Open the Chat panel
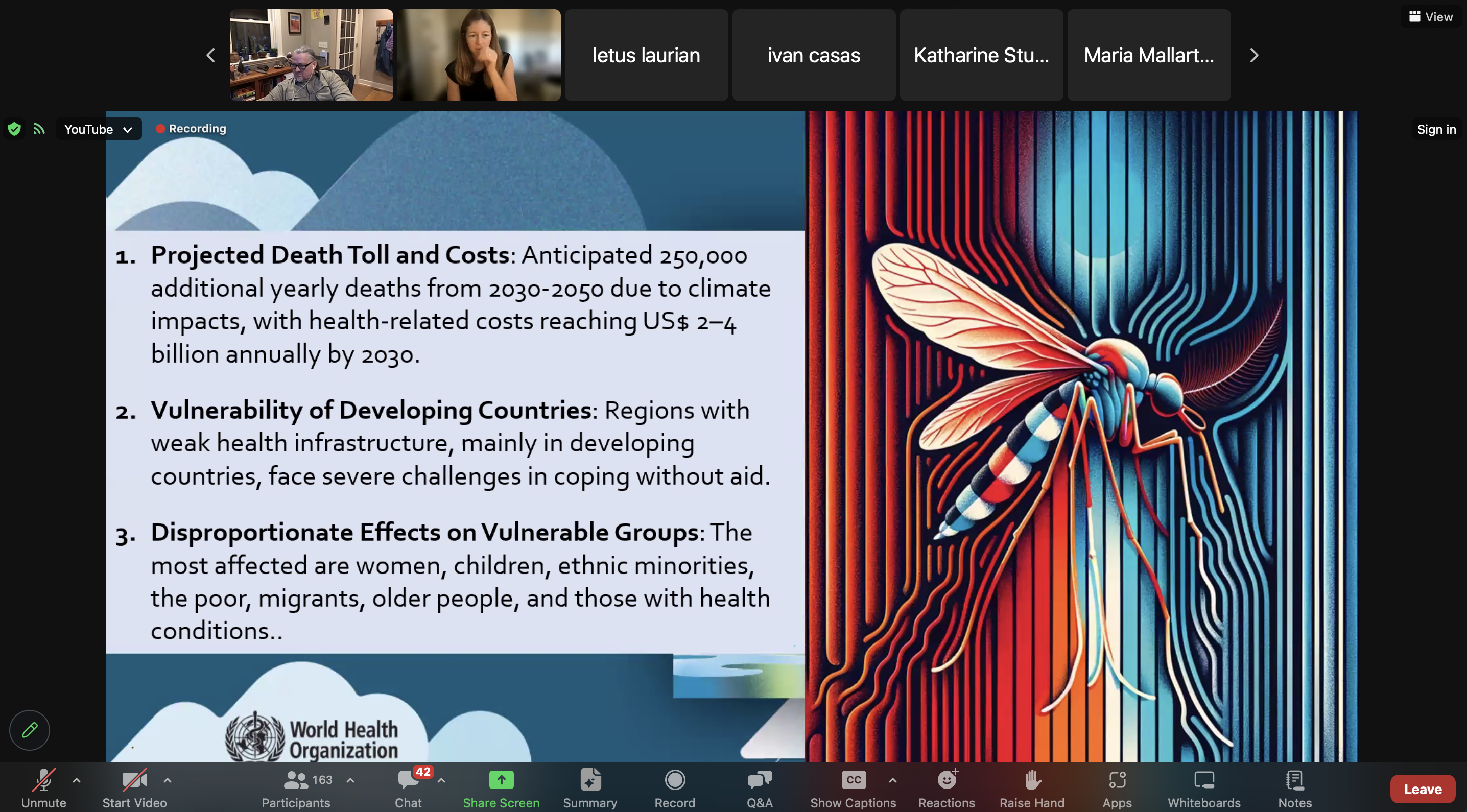The width and height of the screenshot is (1467, 812). pos(408,788)
